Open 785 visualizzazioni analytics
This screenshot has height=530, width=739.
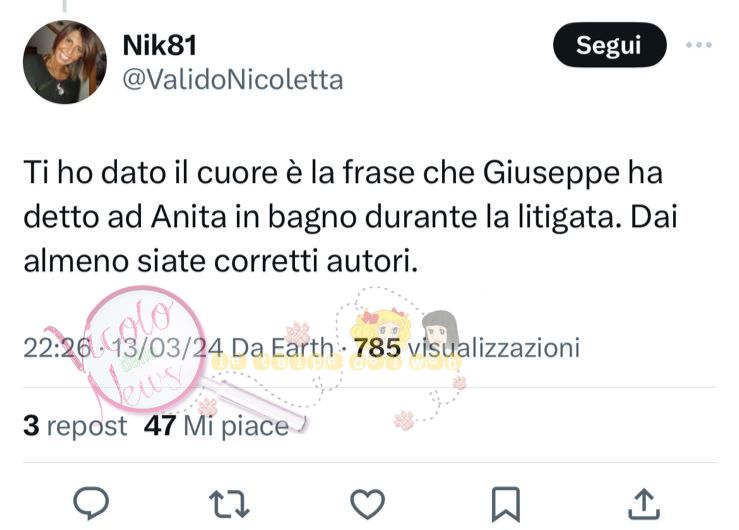click(467, 348)
